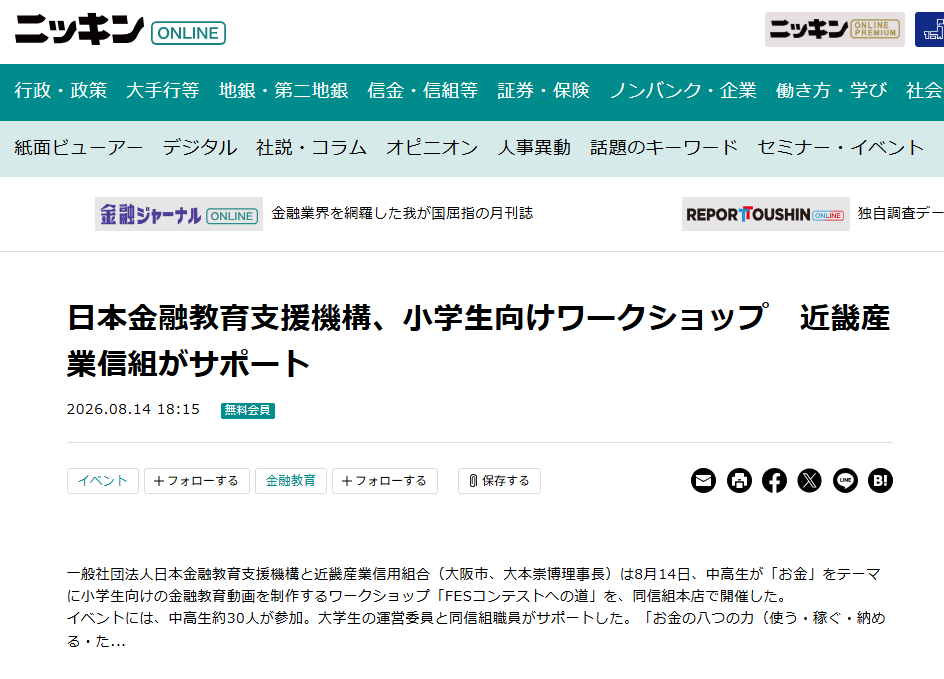Screen dimensions: 944x679
Task: Go to 人事異動 section
Action: (x=534, y=147)
